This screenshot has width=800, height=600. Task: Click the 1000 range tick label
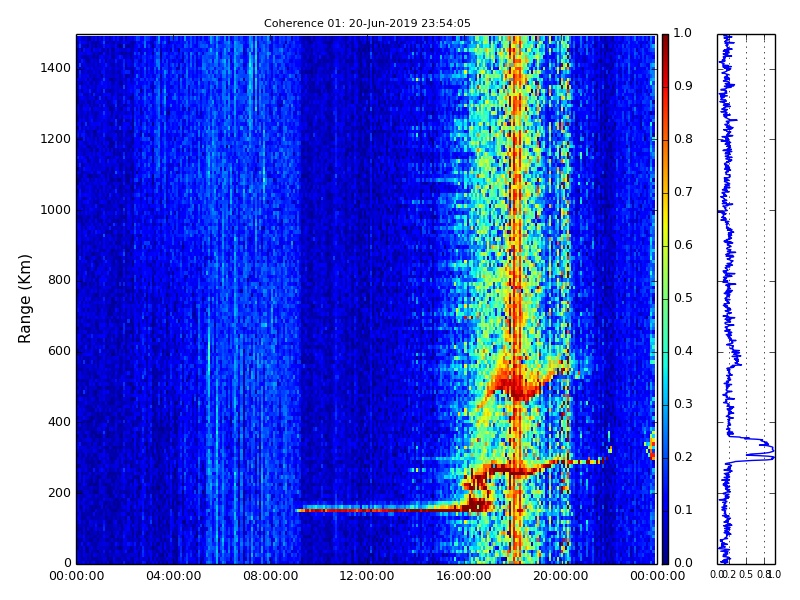pyautogui.click(x=56, y=210)
